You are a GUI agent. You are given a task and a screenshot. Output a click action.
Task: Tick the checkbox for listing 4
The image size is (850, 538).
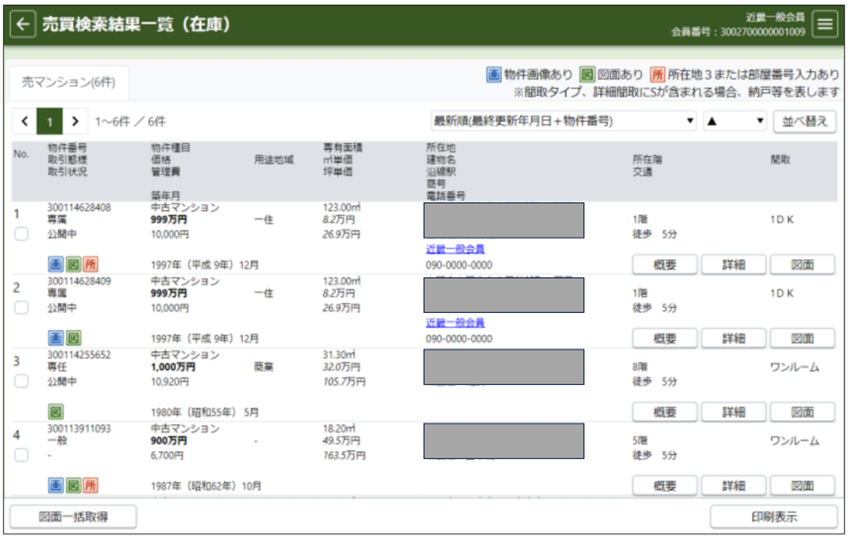click(21, 455)
